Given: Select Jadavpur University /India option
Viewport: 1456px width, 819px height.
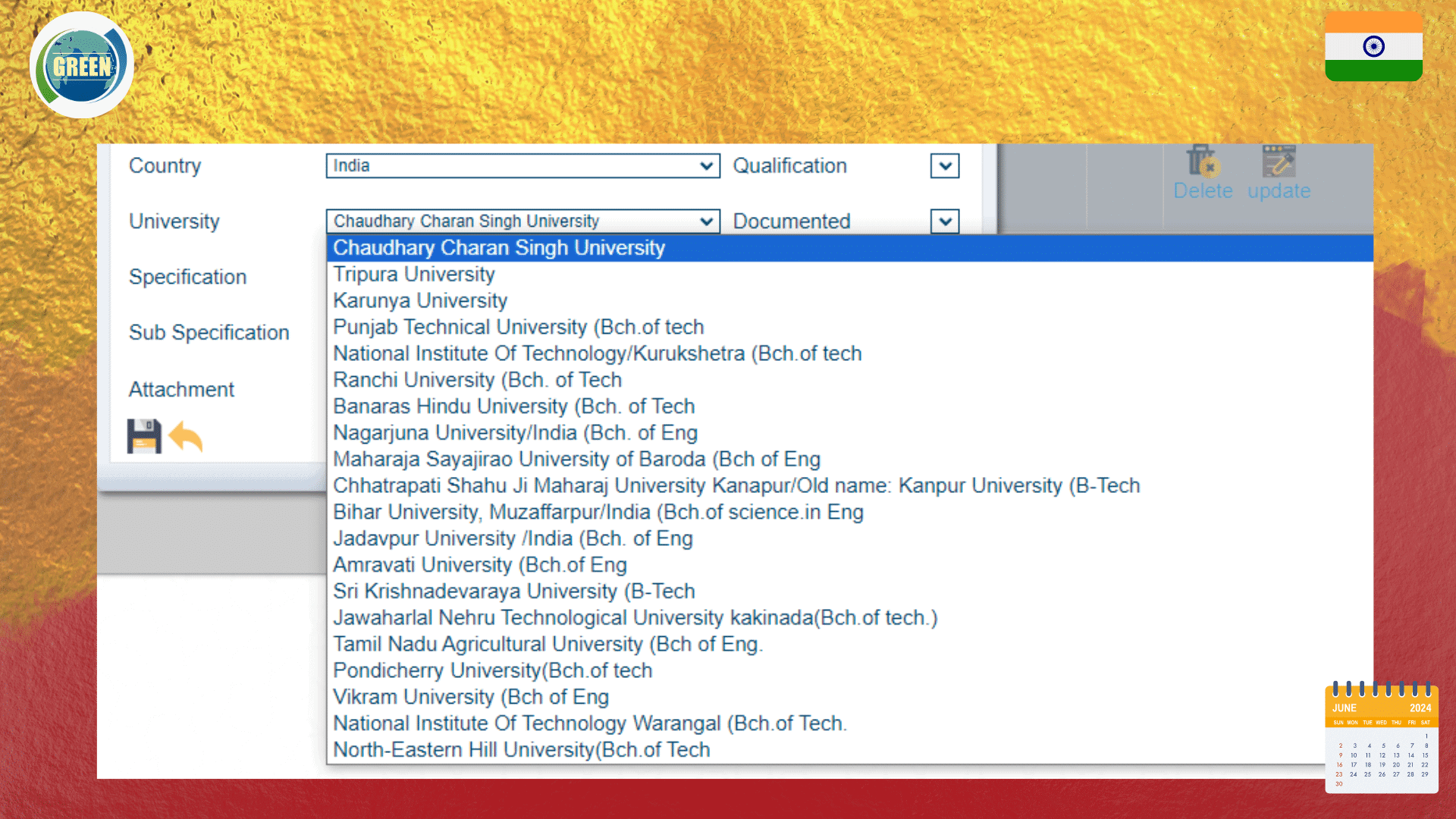Looking at the screenshot, I should [513, 539].
